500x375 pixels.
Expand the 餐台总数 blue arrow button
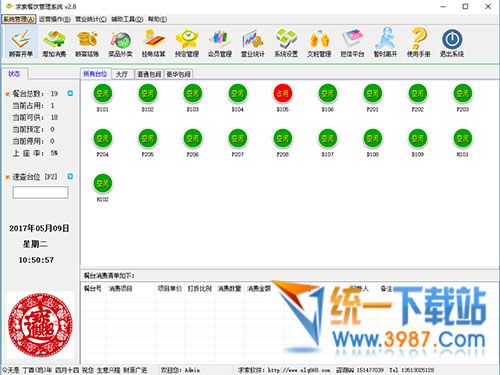coord(70,93)
